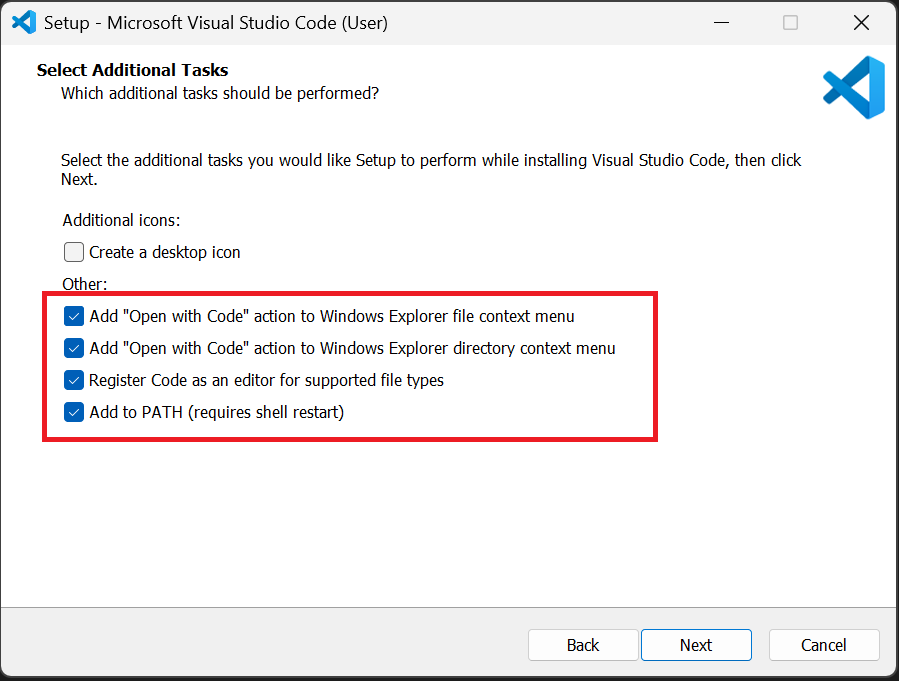Click the 'Other:' group label
This screenshot has width=899, height=681.
click(85, 284)
